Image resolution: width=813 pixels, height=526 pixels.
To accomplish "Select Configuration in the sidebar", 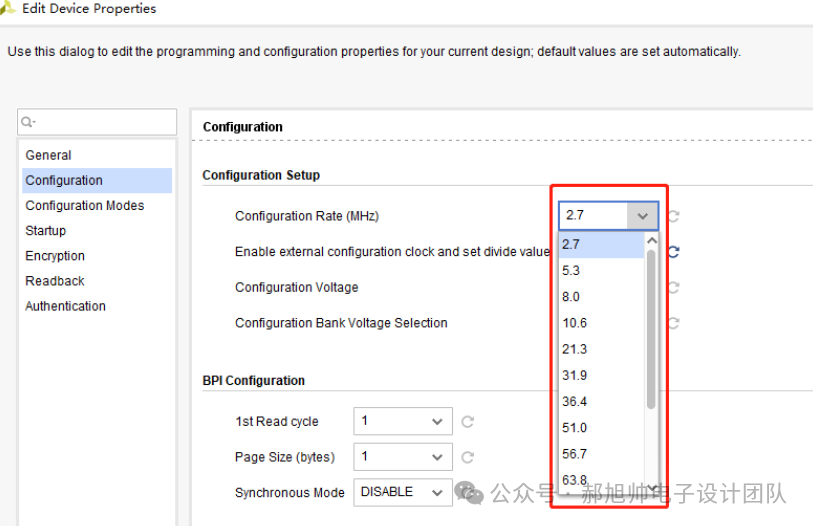I will [x=97, y=181].
